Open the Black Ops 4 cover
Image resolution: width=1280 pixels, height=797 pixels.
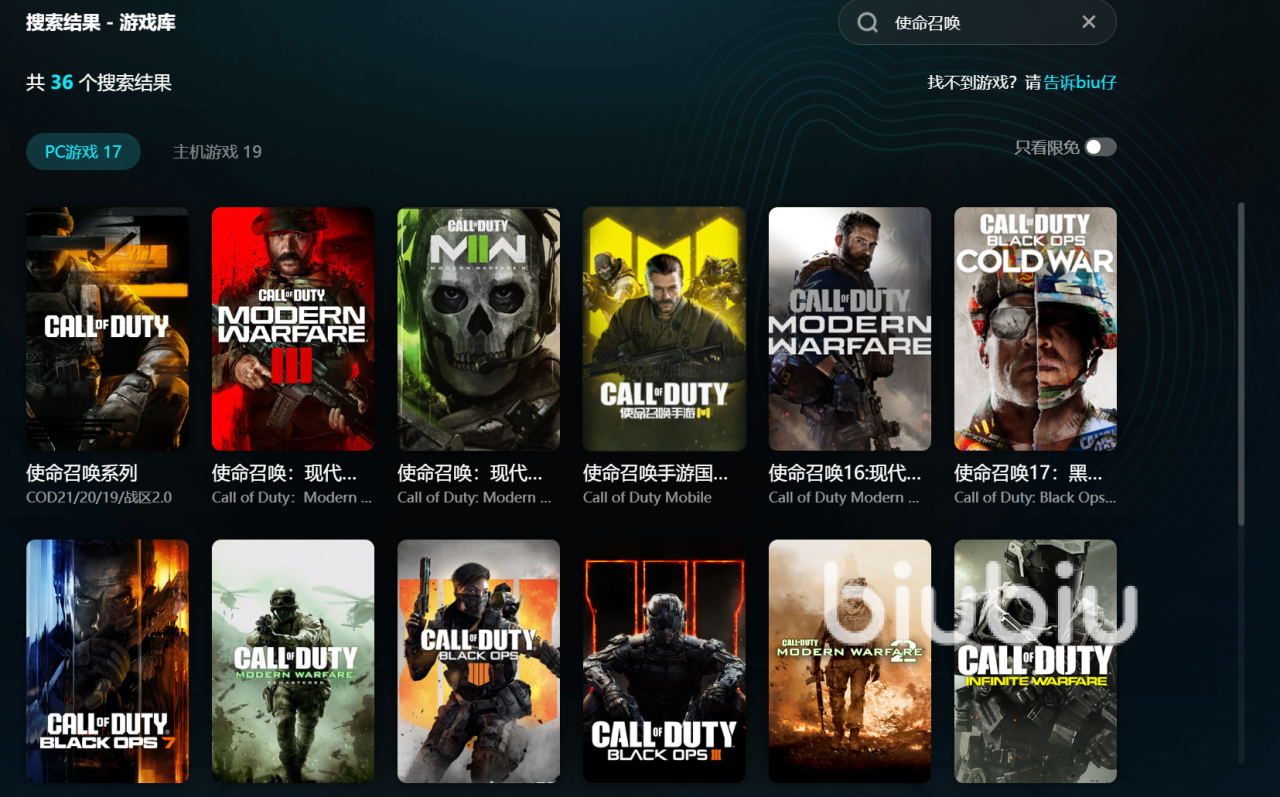pos(478,661)
